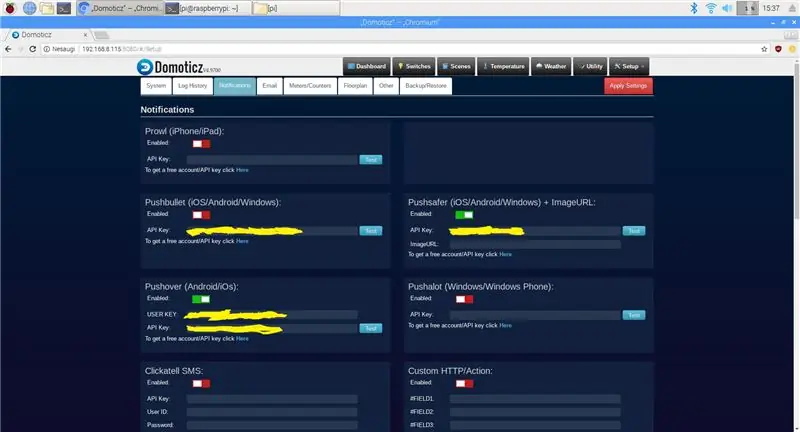Click Test in the Pushover section

[371, 328]
